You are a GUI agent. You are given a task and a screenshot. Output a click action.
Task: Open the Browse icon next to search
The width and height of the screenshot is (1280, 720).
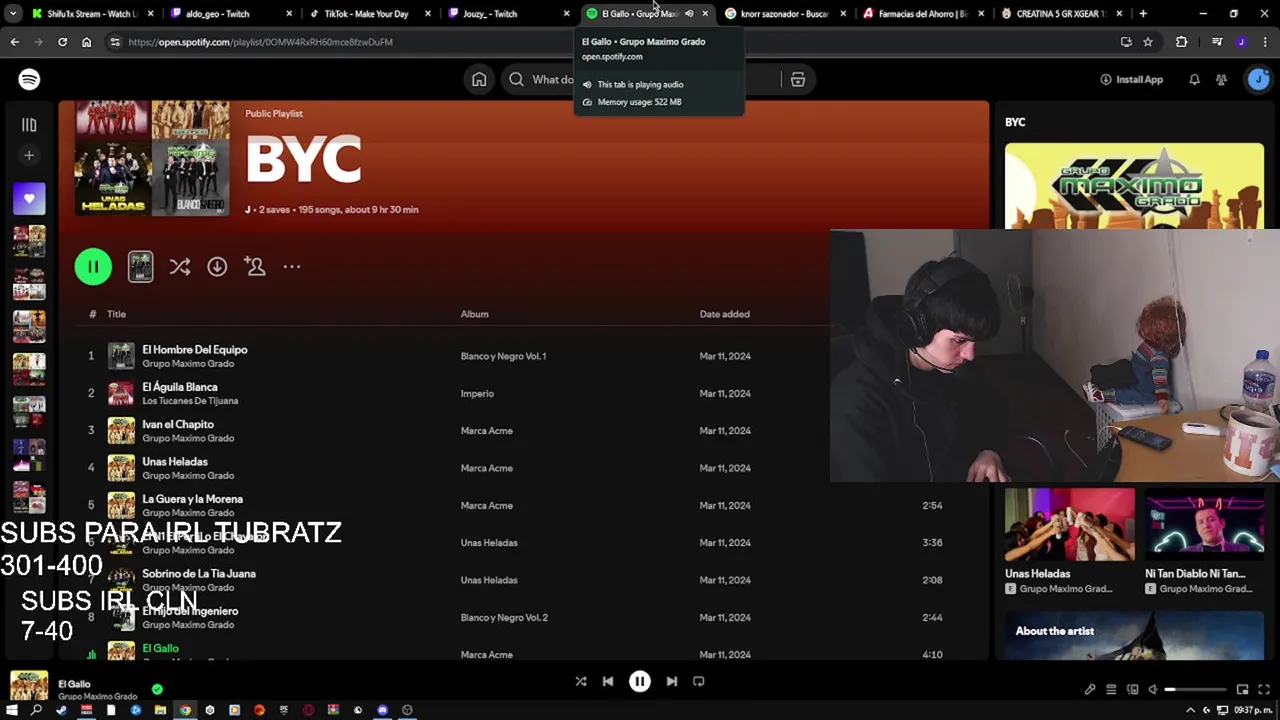point(798,80)
